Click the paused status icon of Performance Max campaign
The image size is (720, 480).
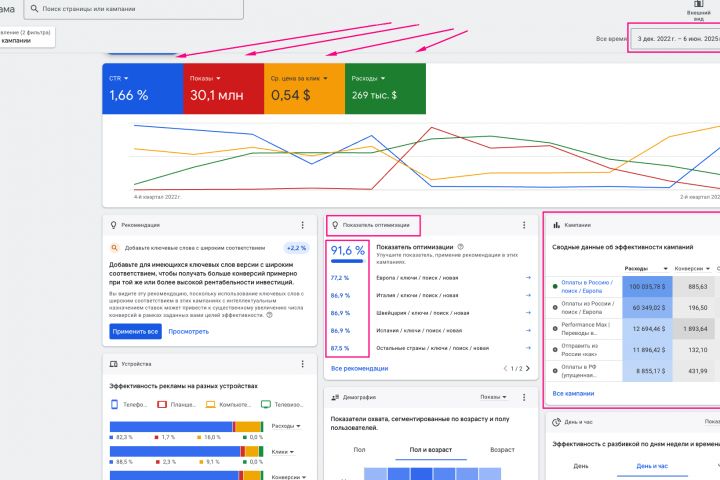[x=555, y=328]
